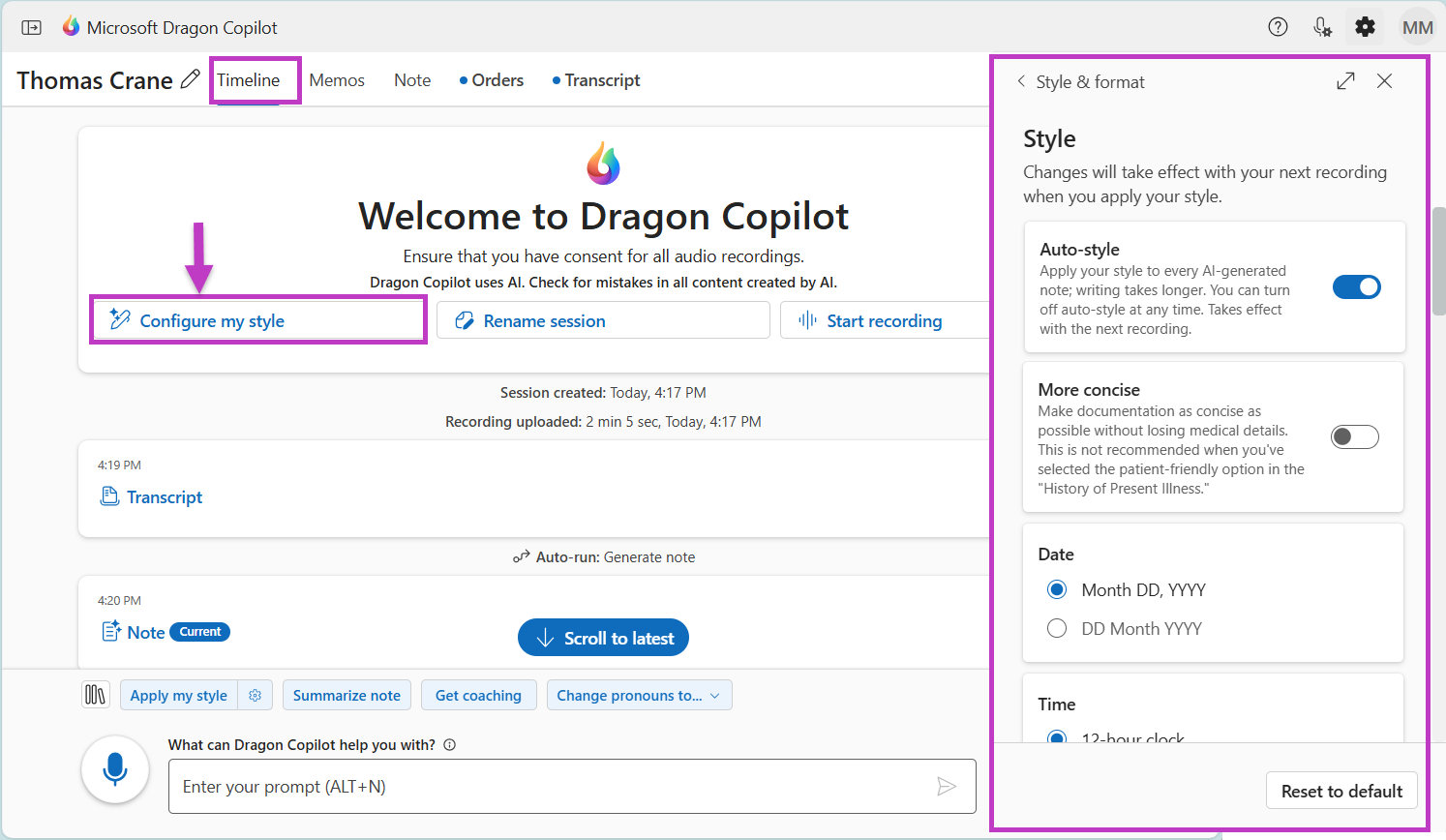Screen dimensions: 1446x840
Task: Click Recording uploaded status text
Action: click(x=603, y=422)
